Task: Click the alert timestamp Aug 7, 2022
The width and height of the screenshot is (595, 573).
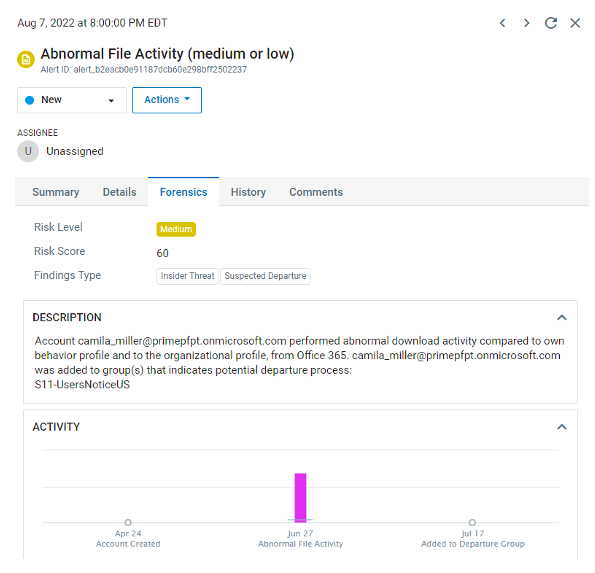Action: pos(92,23)
